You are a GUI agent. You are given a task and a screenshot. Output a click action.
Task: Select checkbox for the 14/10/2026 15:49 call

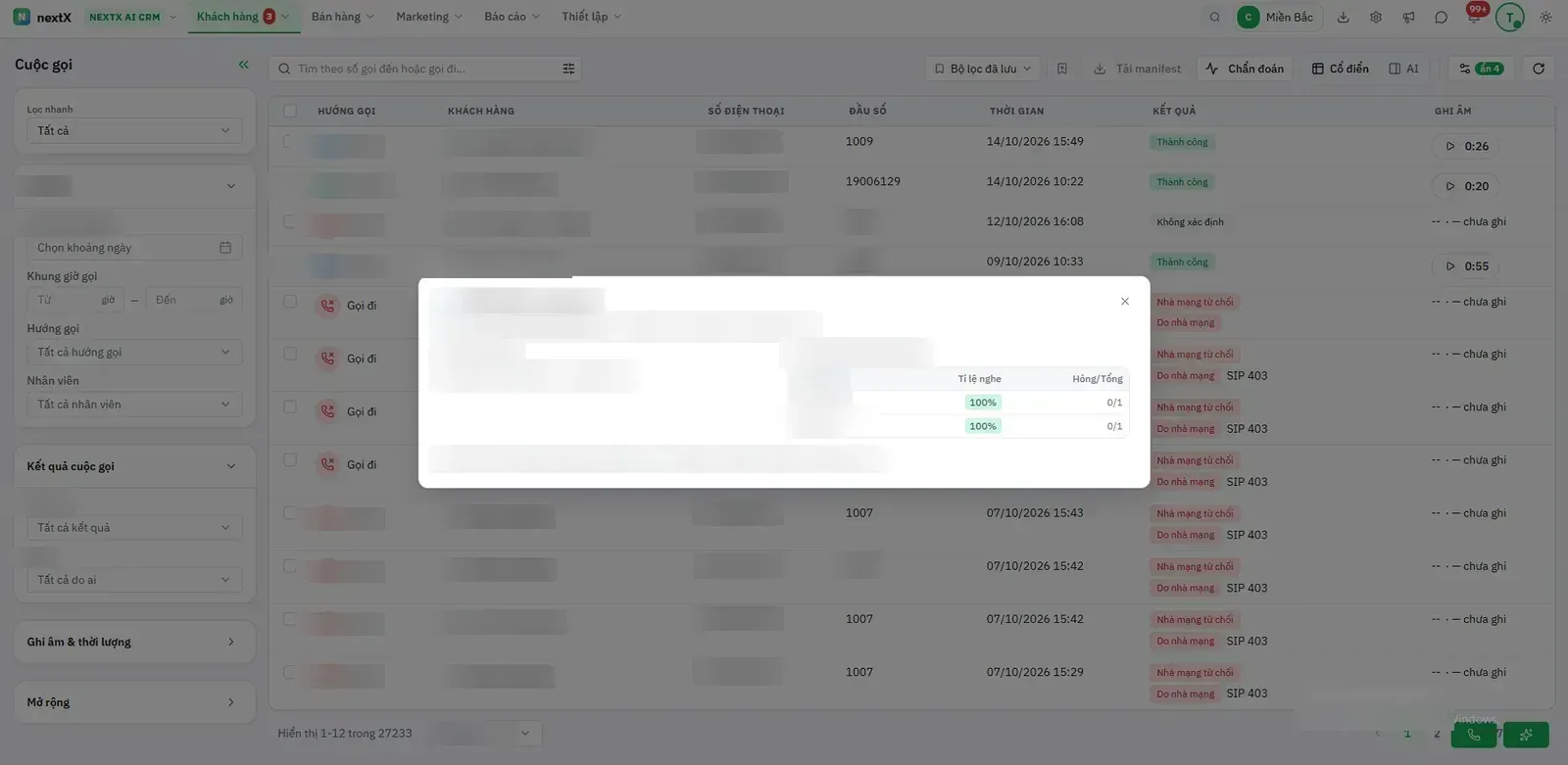(x=289, y=141)
